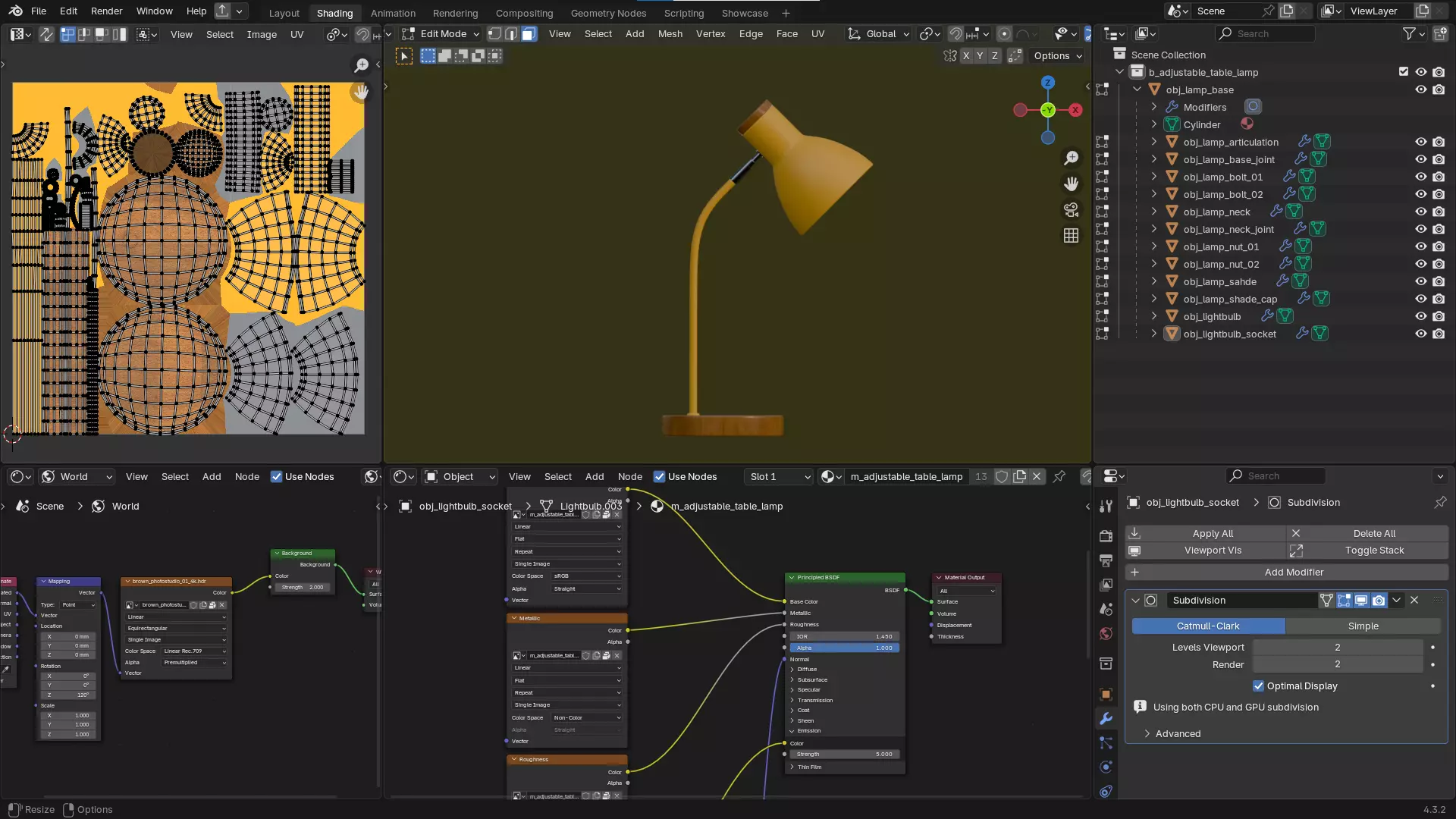The width and height of the screenshot is (1456, 819).
Task: Exclude b_adjustable_table_lamp collection checkbox
Action: [x=1403, y=72]
